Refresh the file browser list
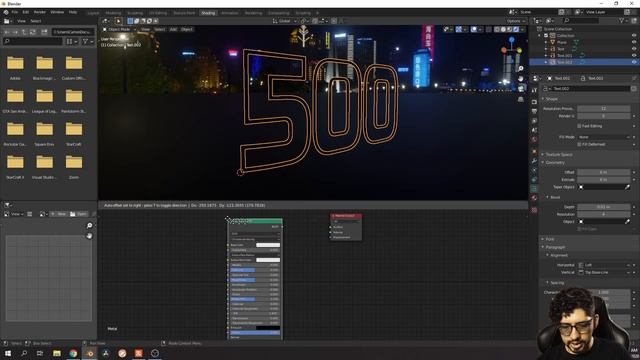The height and width of the screenshot is (360, 640). point(33,31)
